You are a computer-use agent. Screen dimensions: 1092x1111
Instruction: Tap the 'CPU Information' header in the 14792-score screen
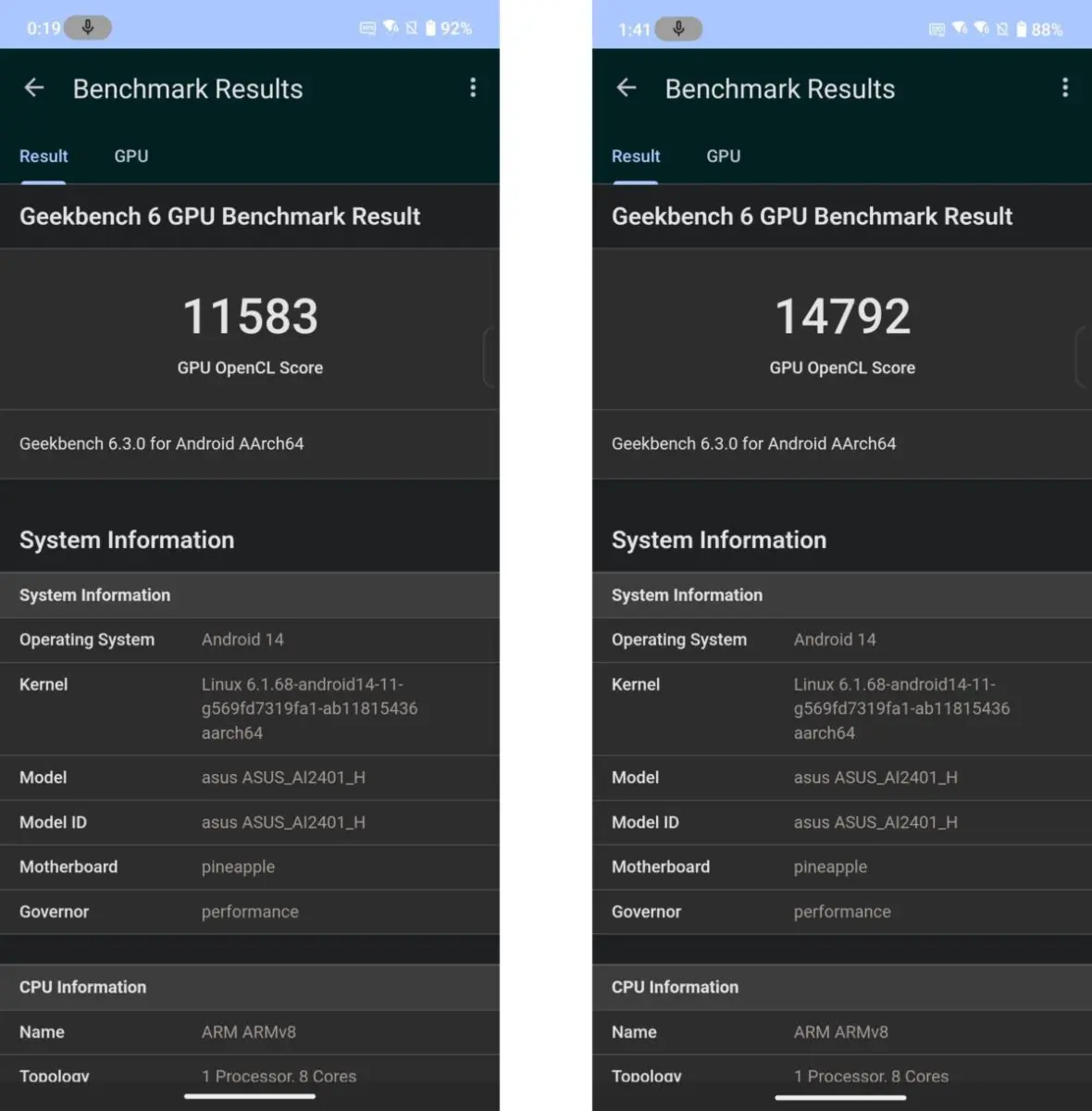pos(676,987)
